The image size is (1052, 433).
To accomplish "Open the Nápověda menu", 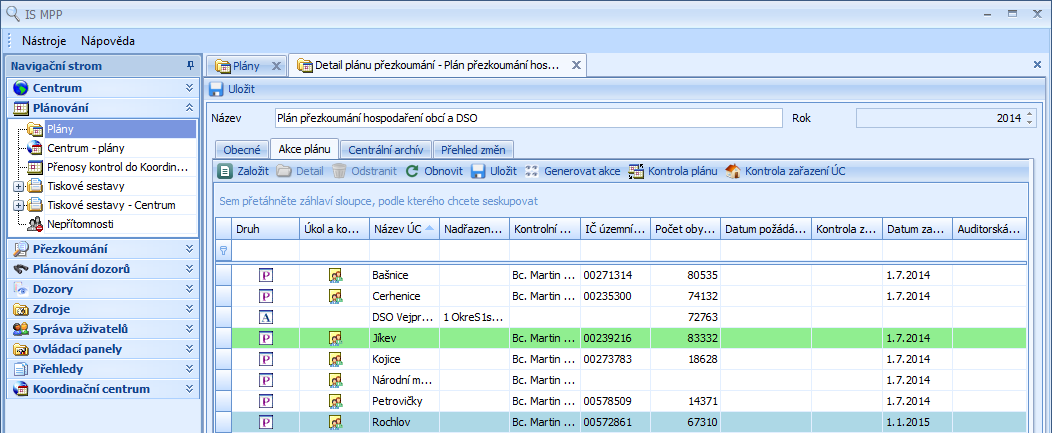I will (x=108, y=41).
